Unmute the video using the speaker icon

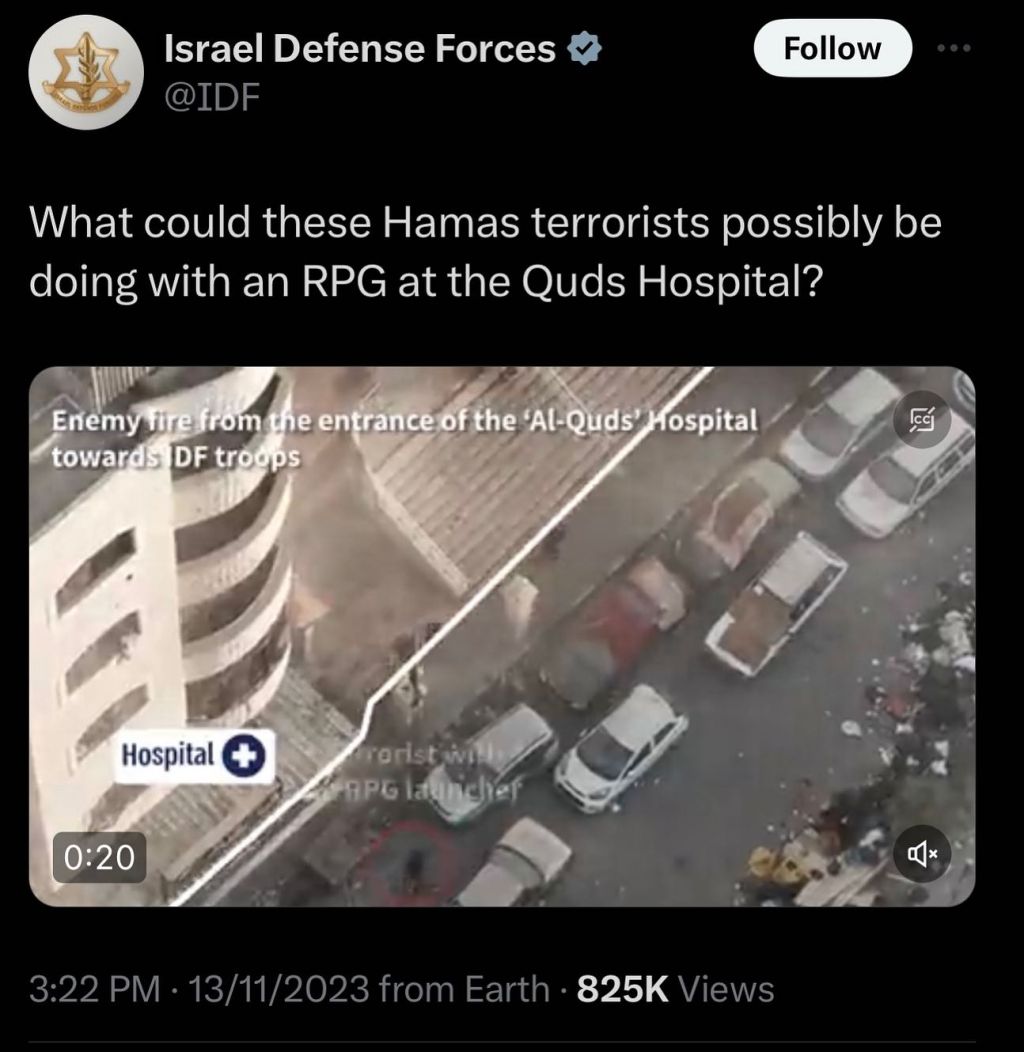click(921, 853)
